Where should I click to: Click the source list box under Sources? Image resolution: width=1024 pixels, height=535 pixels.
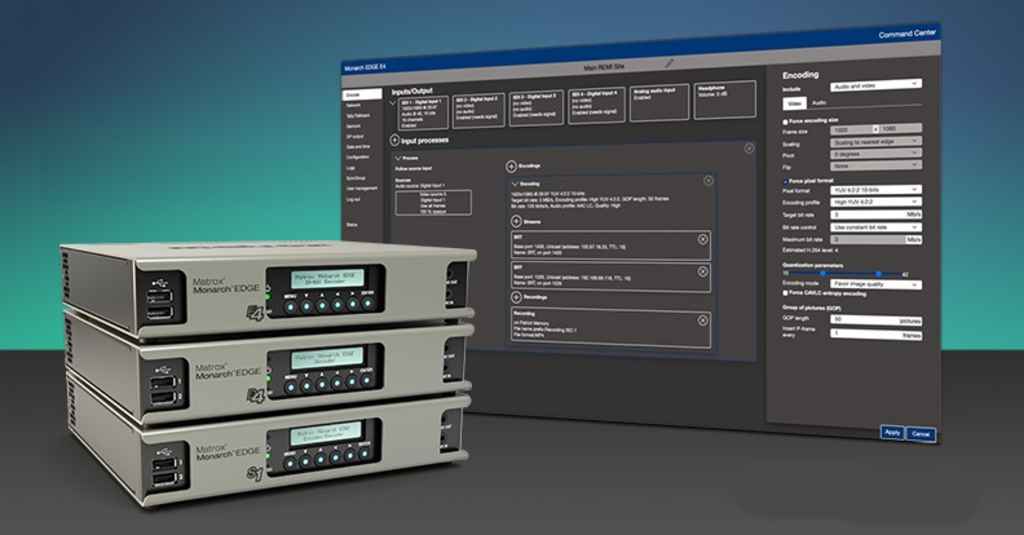point(433,203)
